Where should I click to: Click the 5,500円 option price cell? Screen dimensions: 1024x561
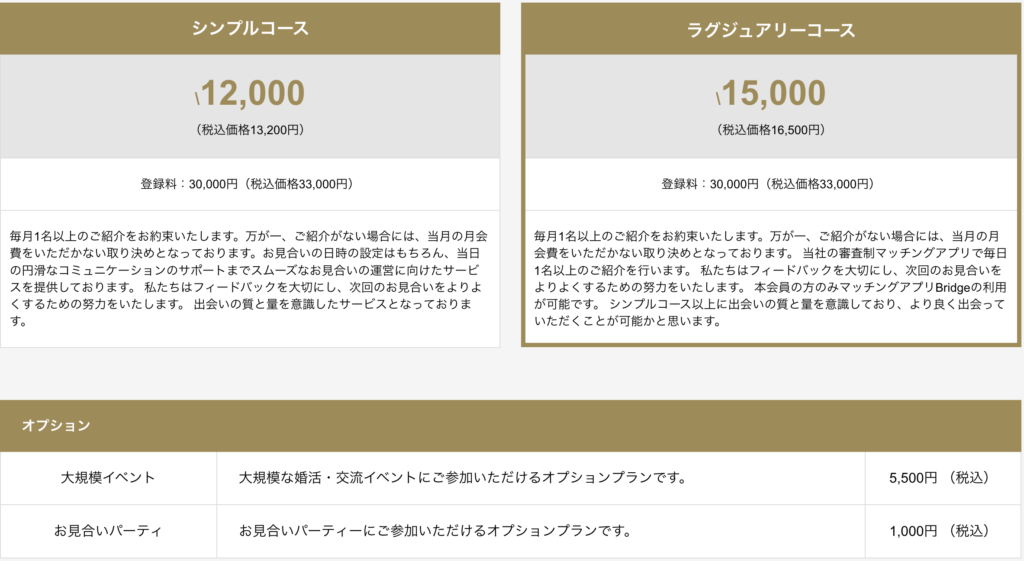(x=938, y=478)
